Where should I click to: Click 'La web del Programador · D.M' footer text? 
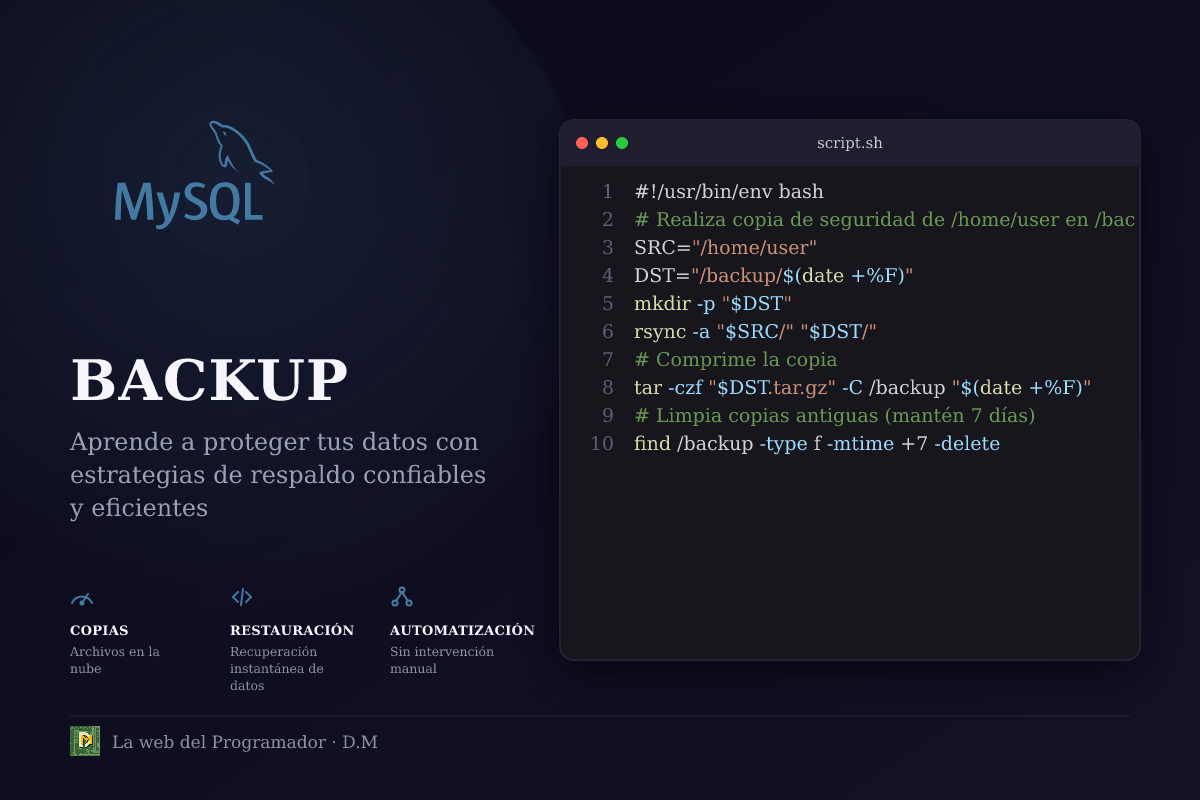(245, 742)
